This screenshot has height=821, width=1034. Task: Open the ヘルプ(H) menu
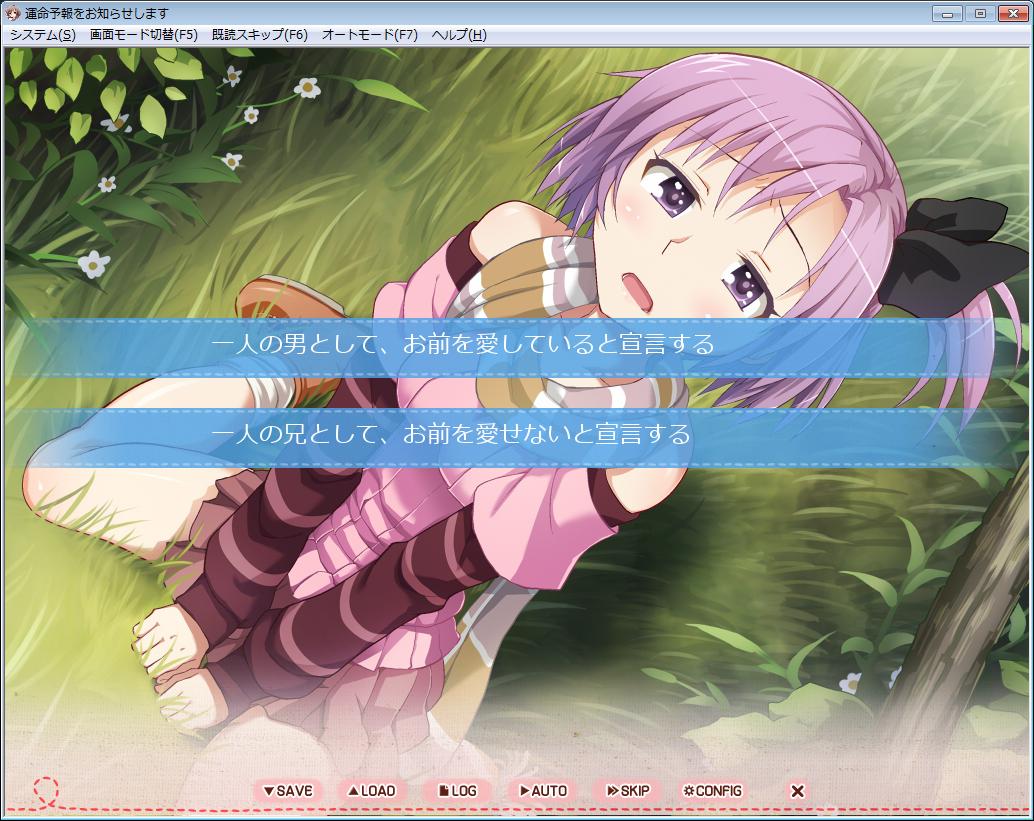point(459,35)
